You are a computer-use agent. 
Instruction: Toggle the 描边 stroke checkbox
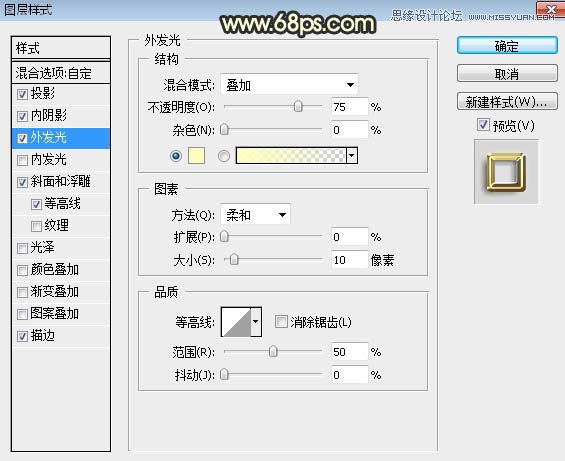22,336
